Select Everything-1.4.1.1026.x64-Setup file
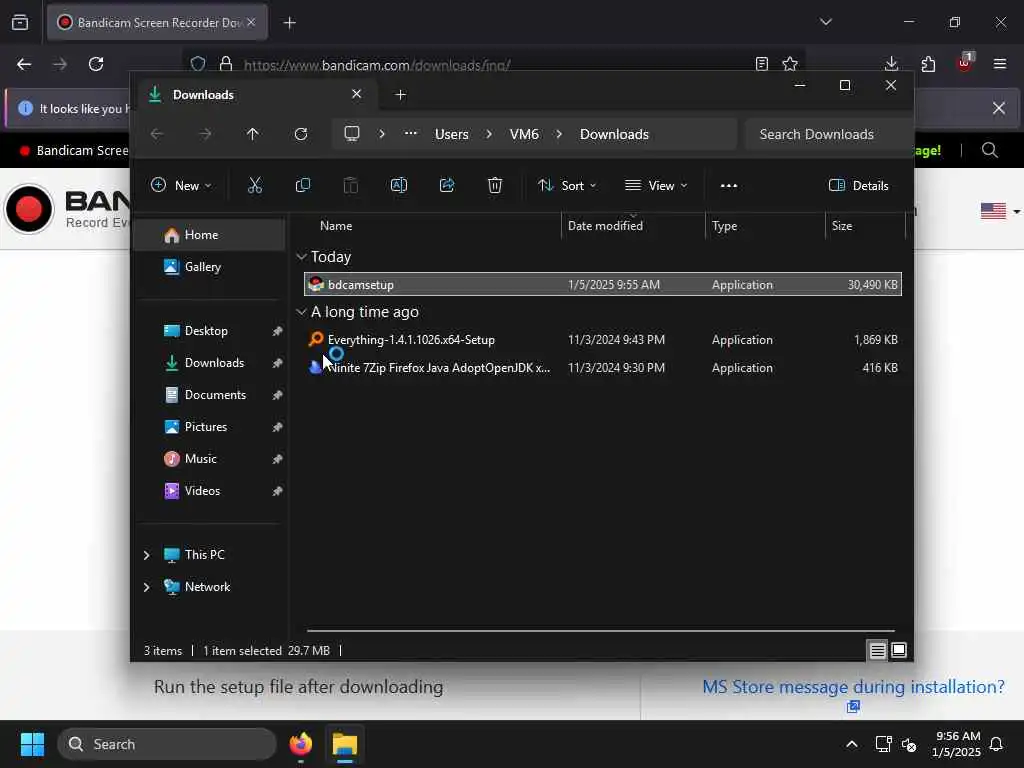This screenshot has height=768, width=1024. [602, 340]
